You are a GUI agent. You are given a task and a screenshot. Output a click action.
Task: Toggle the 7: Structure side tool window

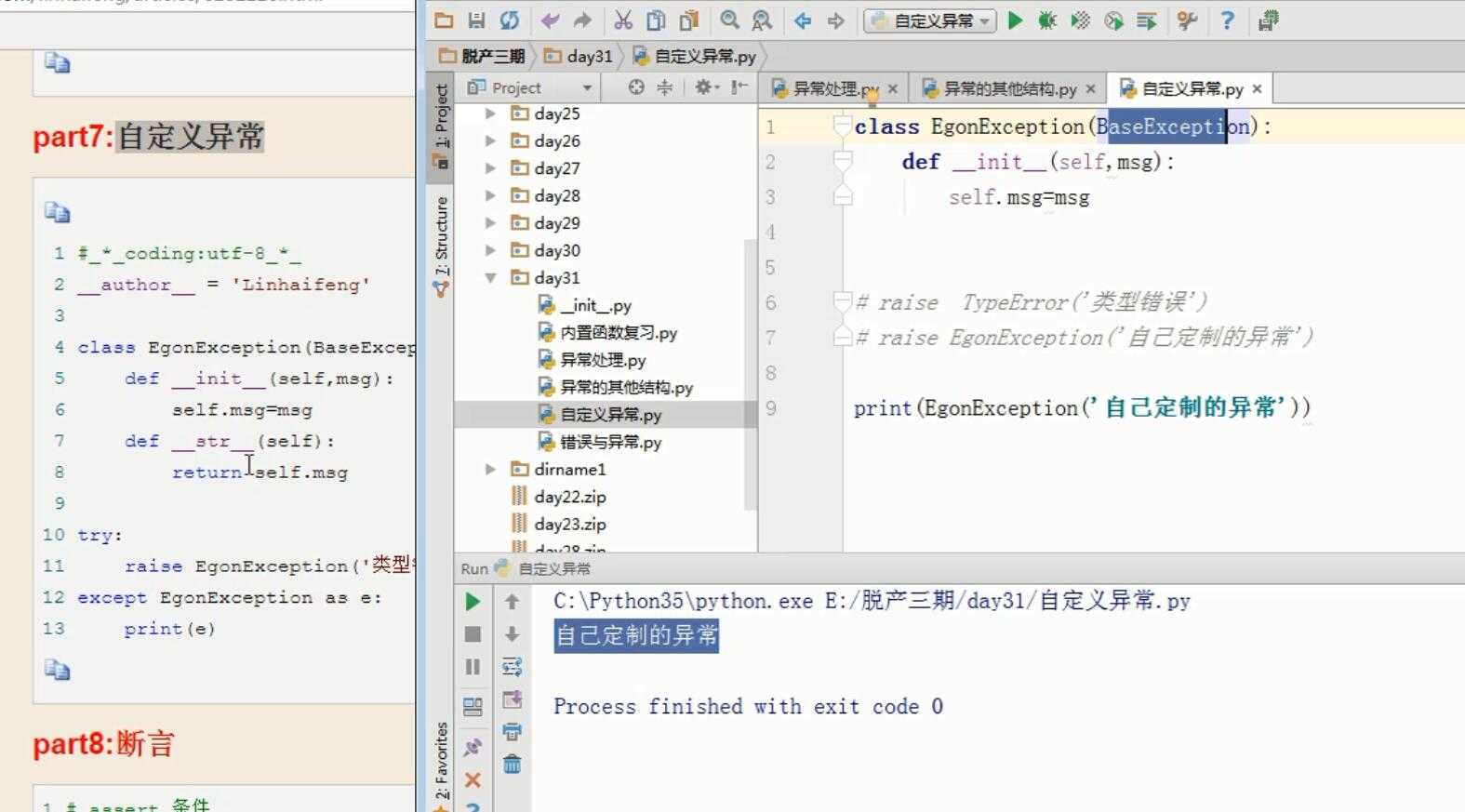point(441,246)
